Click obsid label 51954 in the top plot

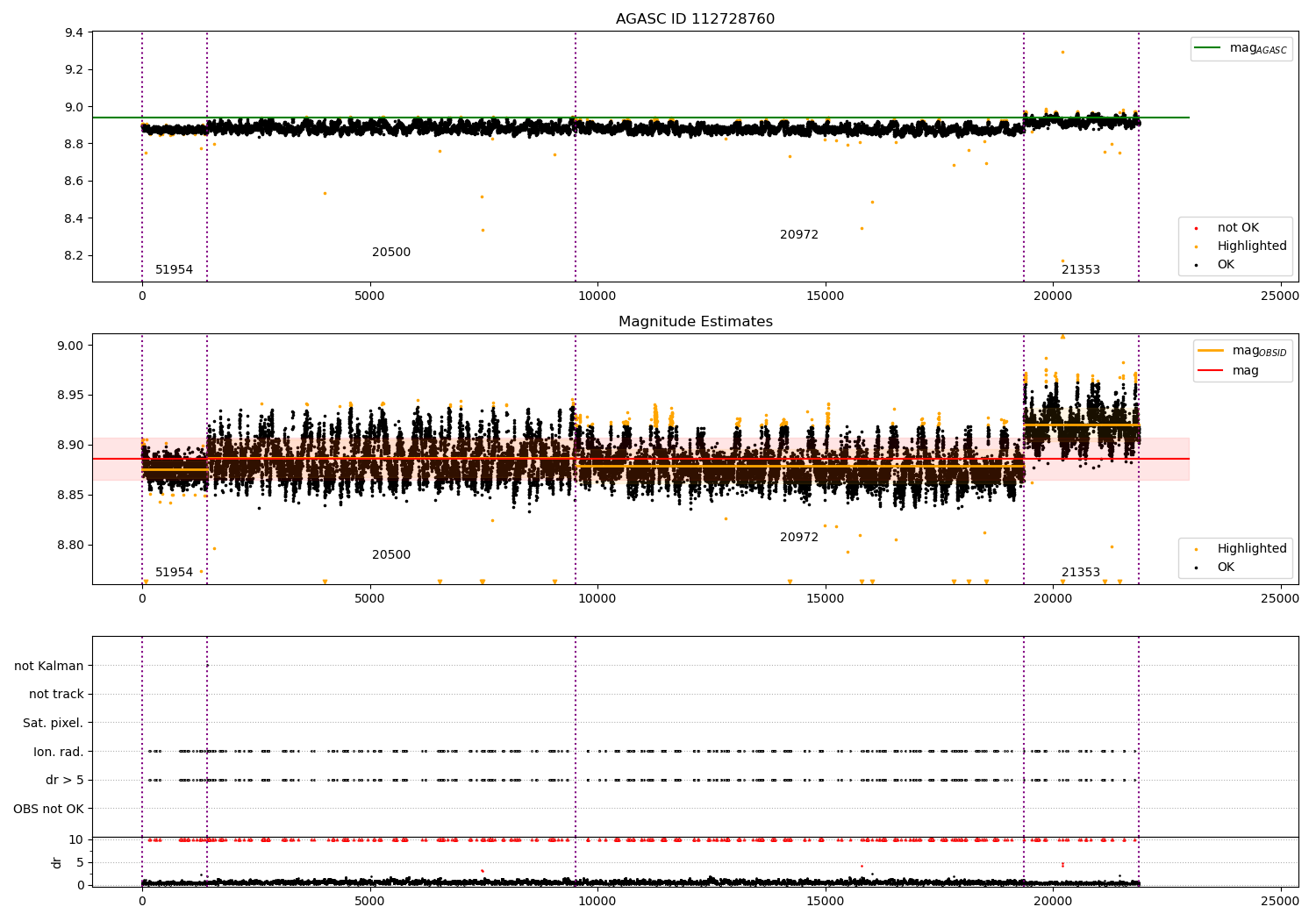(174, 270)
